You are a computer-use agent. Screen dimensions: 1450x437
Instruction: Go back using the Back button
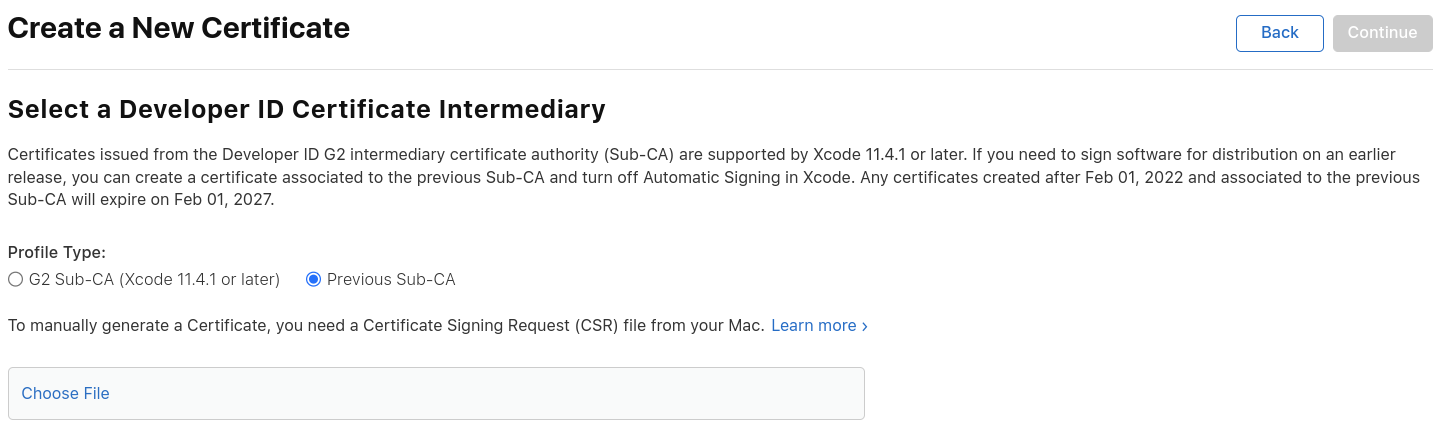[x=1279, y=33]
